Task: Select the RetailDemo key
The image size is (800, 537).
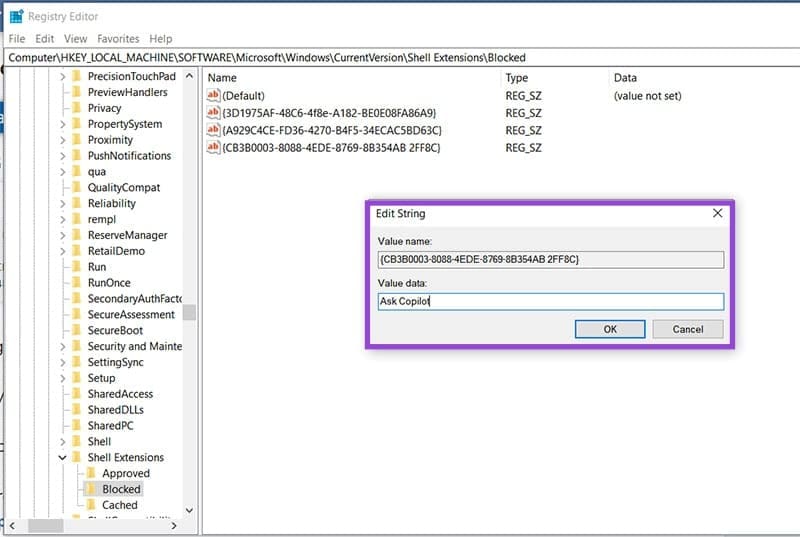Action: click(116, 251)
